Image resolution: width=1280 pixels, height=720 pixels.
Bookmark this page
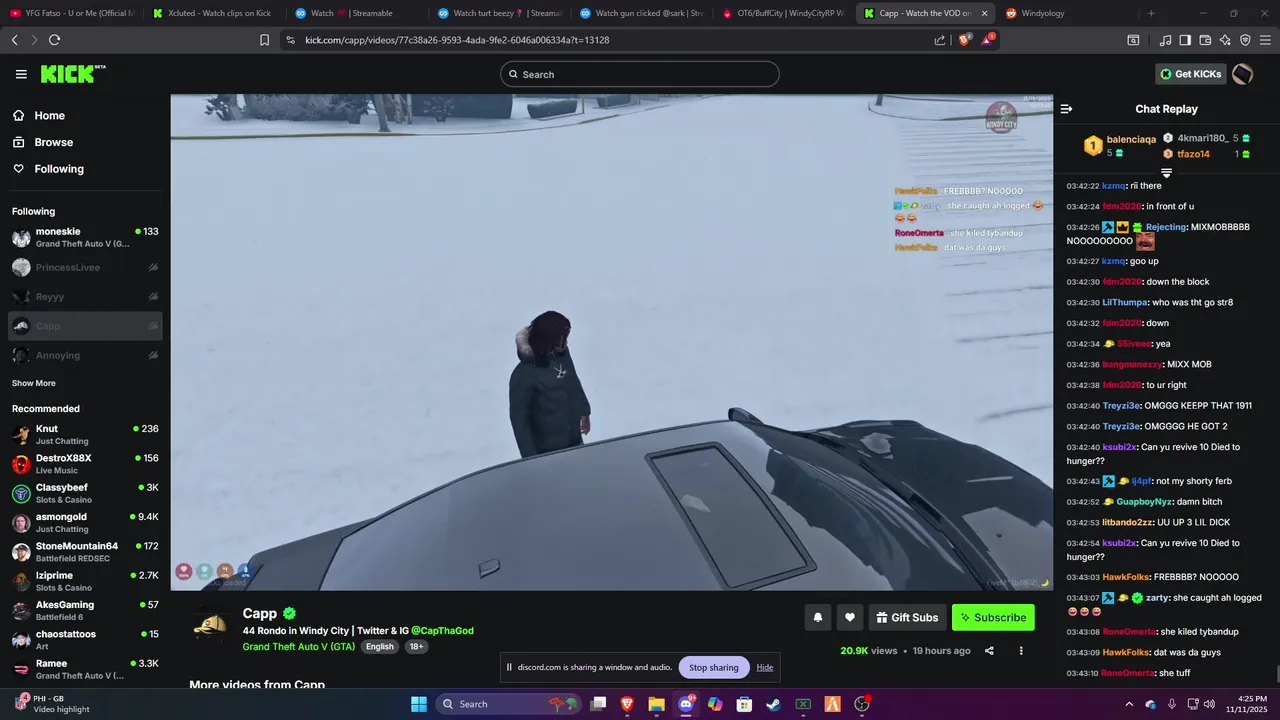264,40
